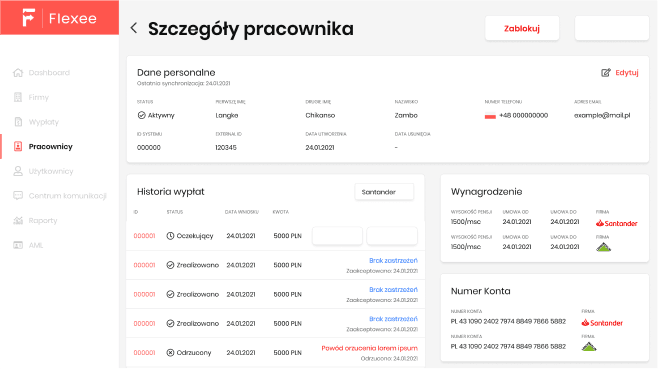Click the first Brak zastrzeżeń link
This screenshot has height=369, width=658.
point(393,261)
